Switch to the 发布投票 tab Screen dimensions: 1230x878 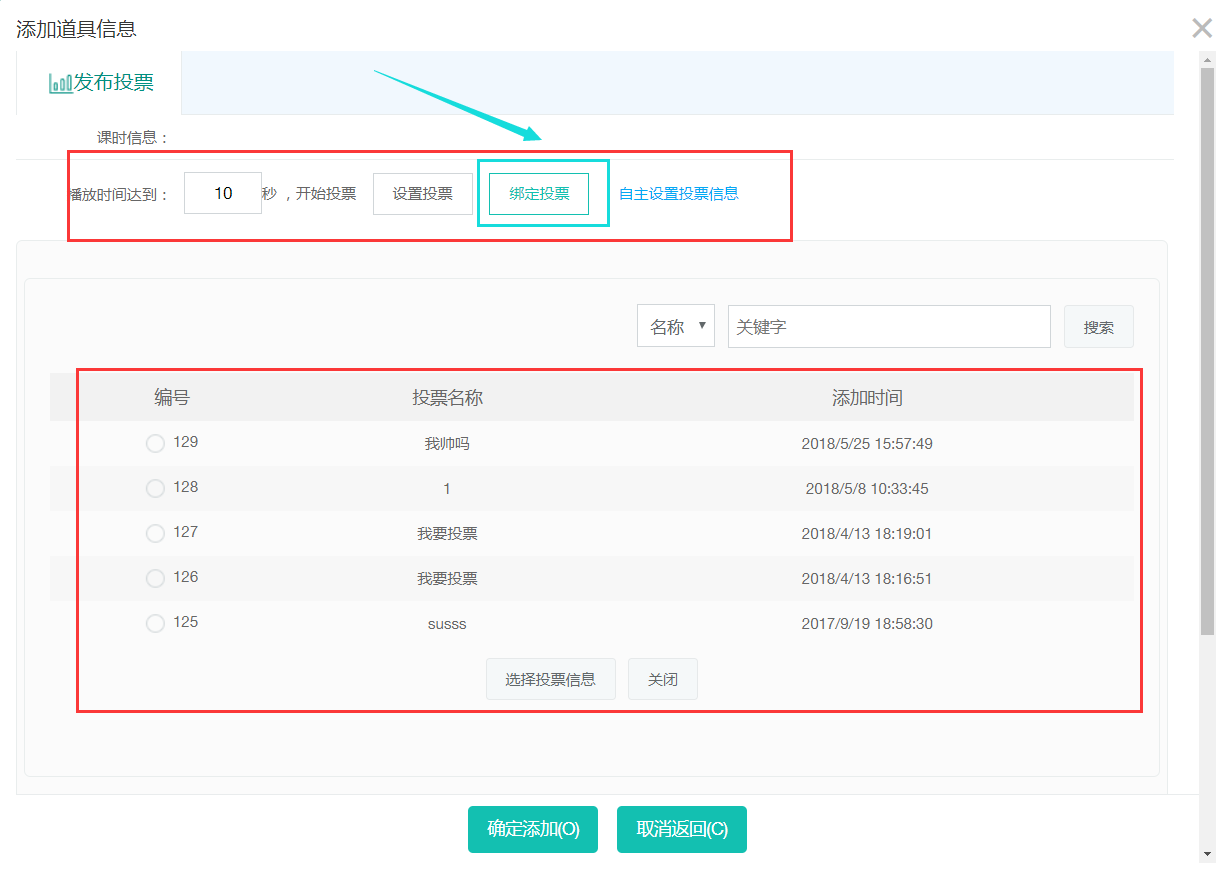tap(100, 83)
